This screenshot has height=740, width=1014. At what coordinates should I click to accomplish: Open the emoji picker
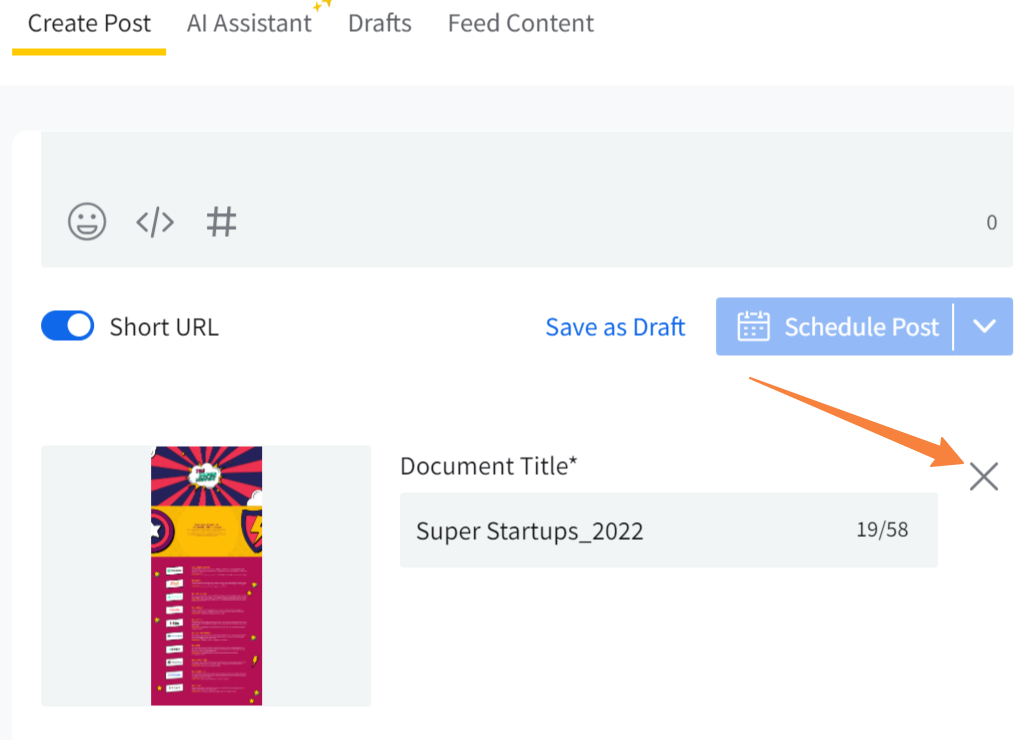pyautogui.click(x=87, y=221)
